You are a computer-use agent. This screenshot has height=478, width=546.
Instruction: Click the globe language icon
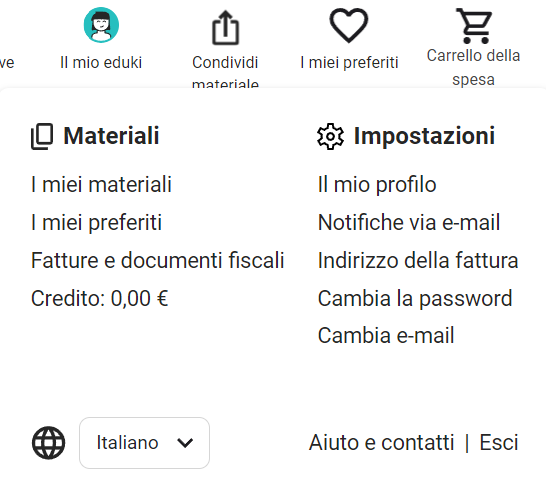[x=48, y=443]
